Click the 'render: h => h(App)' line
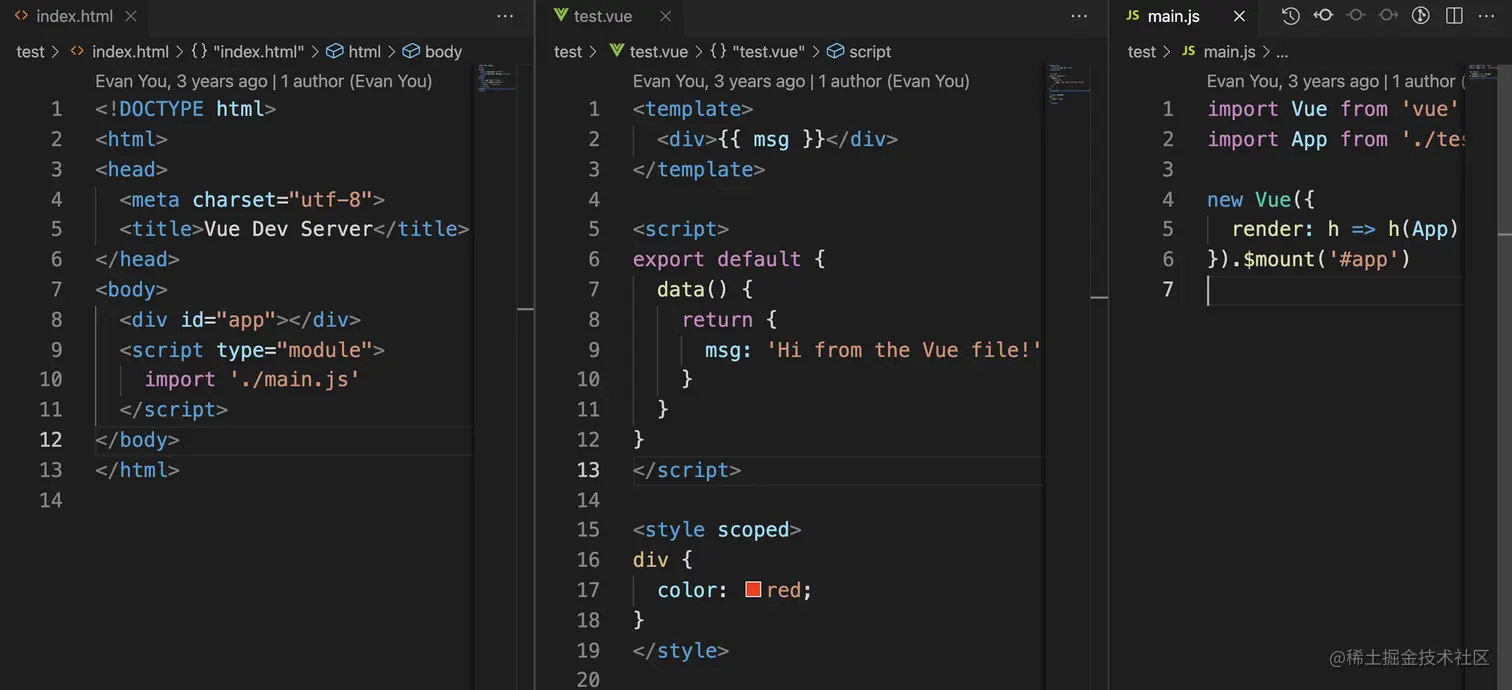1512x690 pixels. pyautogui.click(x=1345, y=229)
